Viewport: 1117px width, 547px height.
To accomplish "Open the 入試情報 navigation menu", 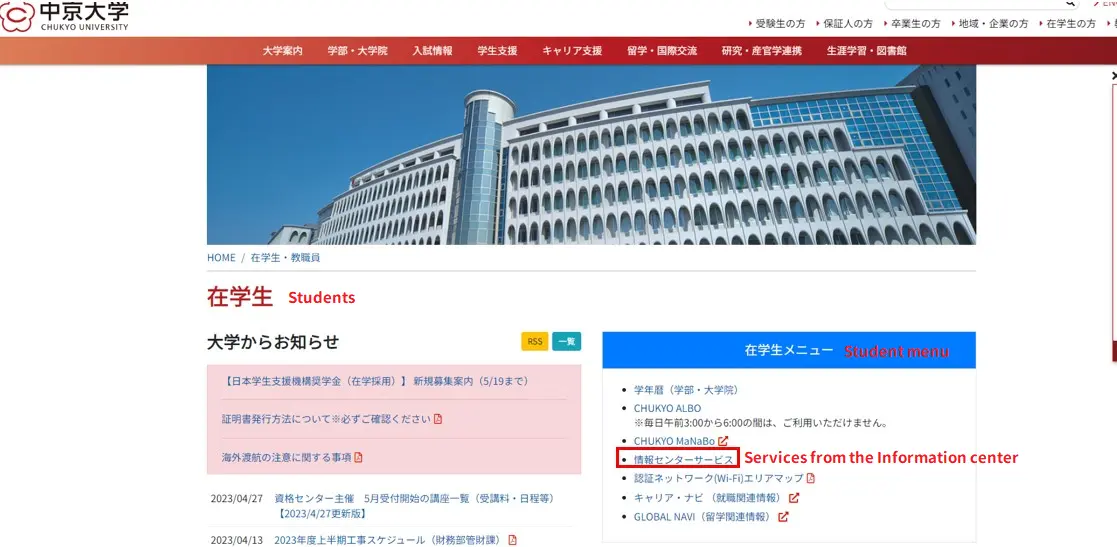I will click(432, 51).
